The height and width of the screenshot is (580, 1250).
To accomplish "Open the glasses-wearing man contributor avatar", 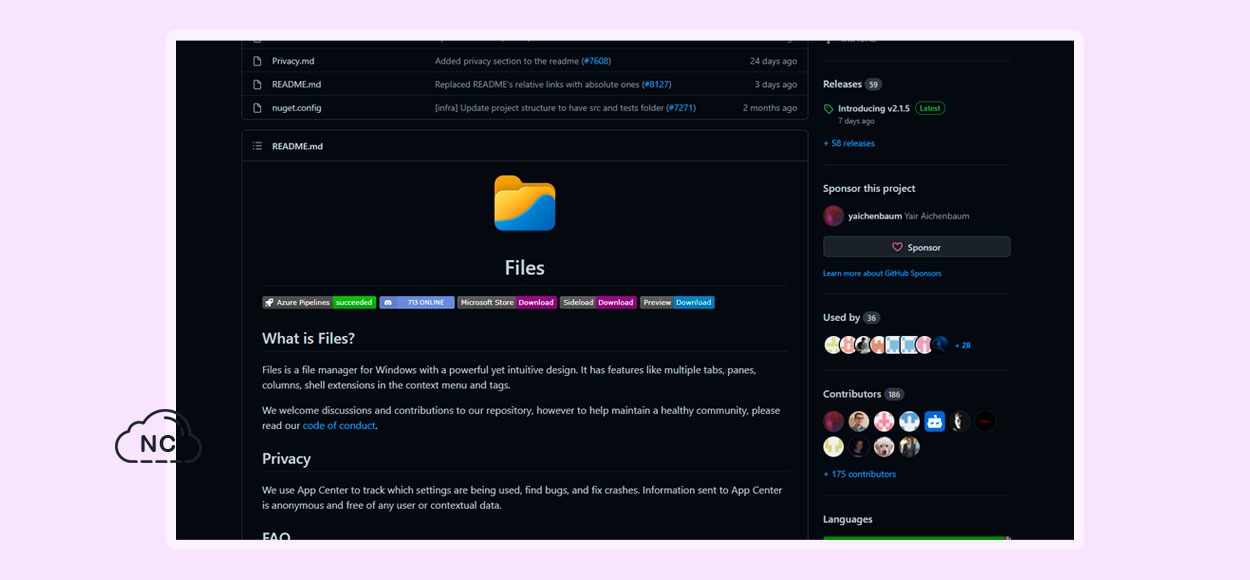I will (859, 421).
